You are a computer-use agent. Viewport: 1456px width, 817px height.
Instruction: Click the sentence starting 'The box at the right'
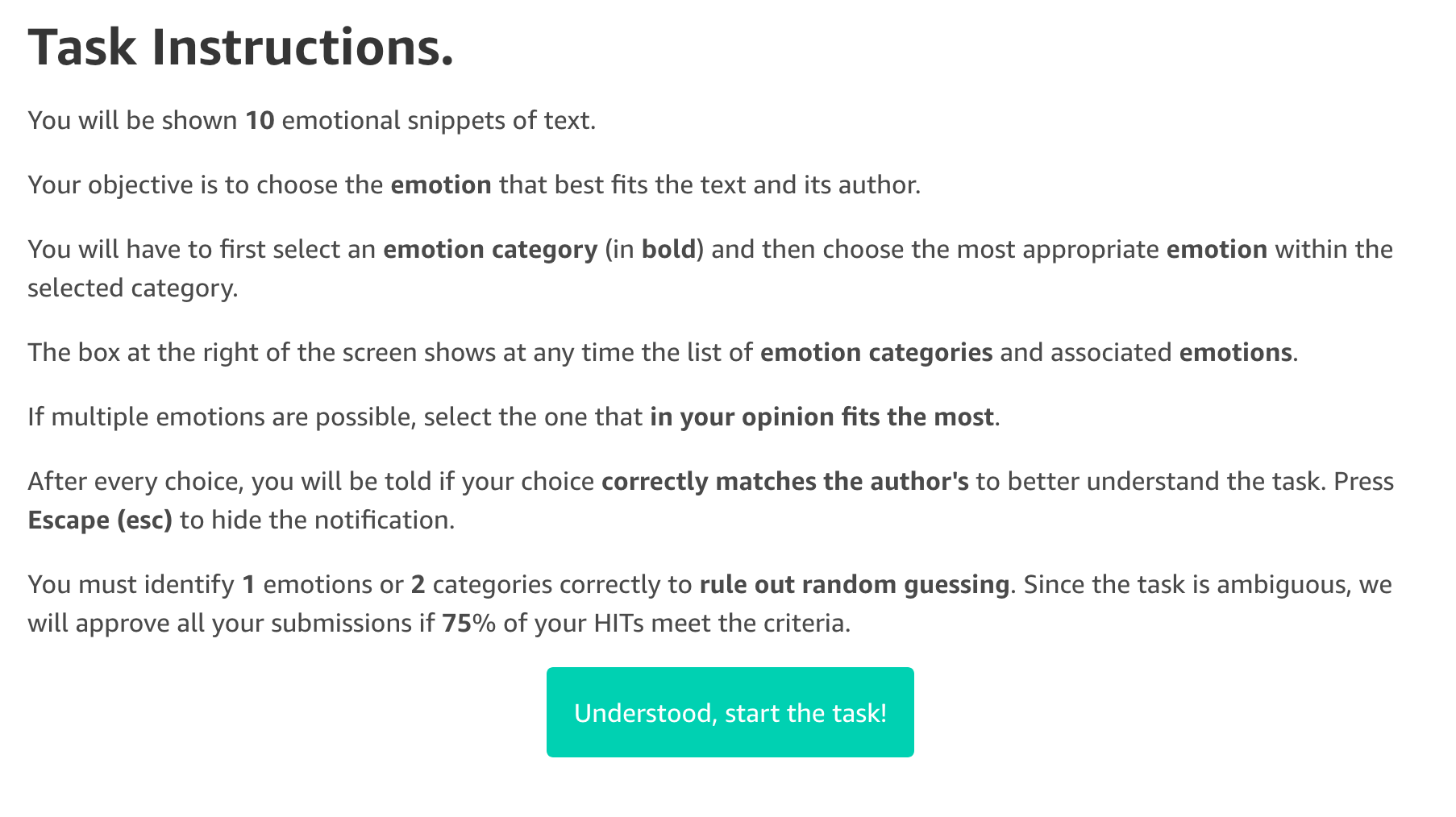click(663, 353)
